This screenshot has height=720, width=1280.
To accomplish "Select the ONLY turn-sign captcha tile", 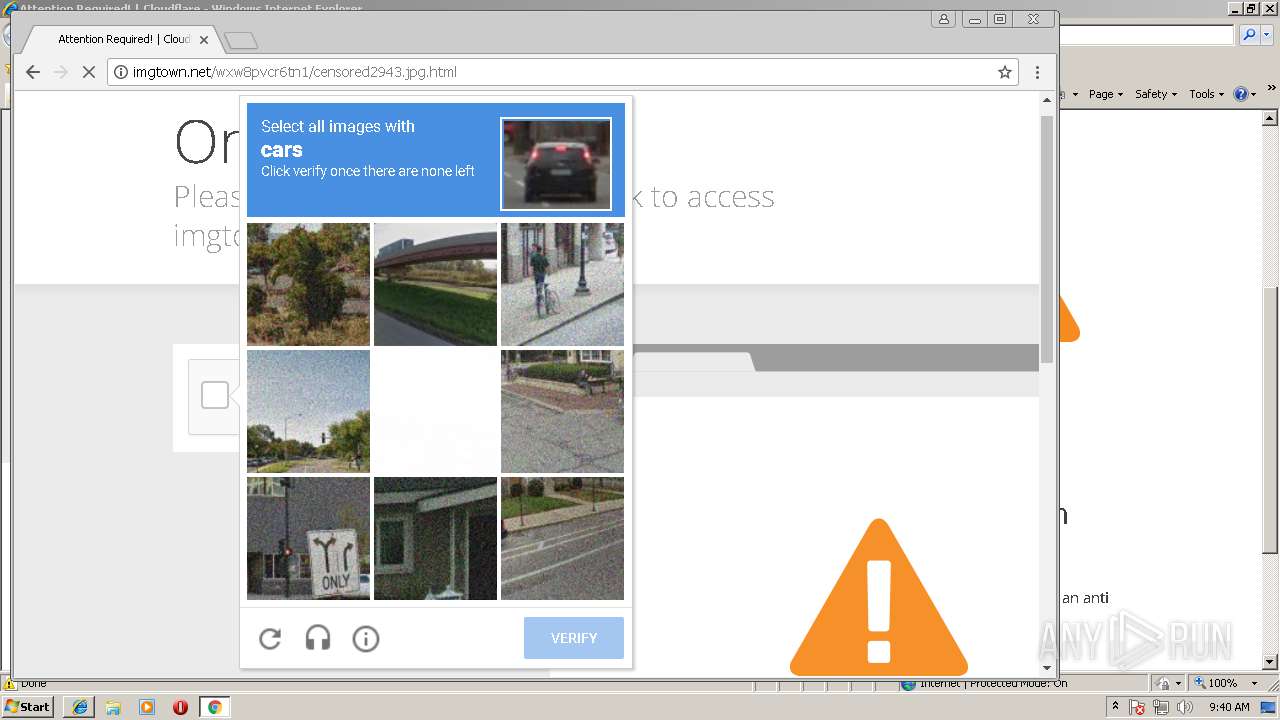I will (308, 538).
